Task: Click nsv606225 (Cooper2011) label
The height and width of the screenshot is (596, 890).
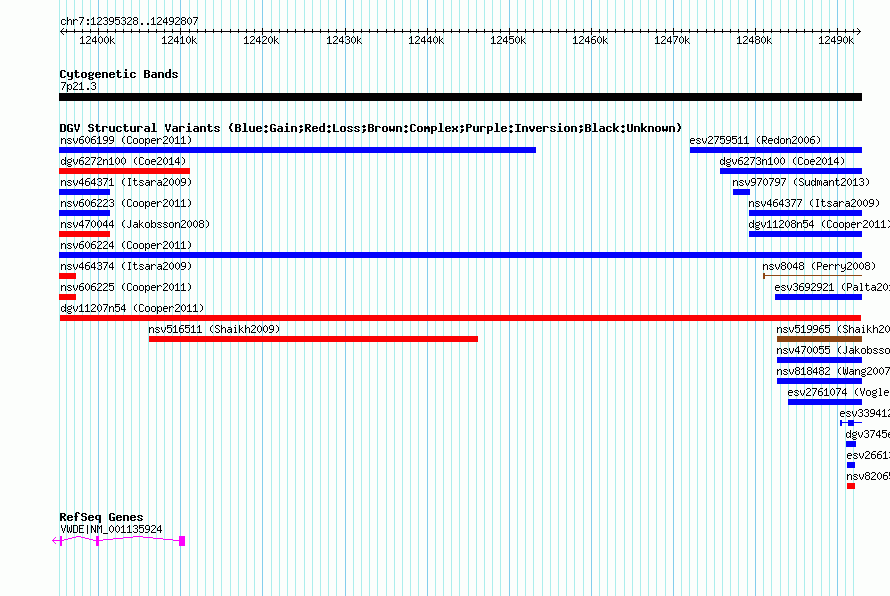Action: point(126,287)
